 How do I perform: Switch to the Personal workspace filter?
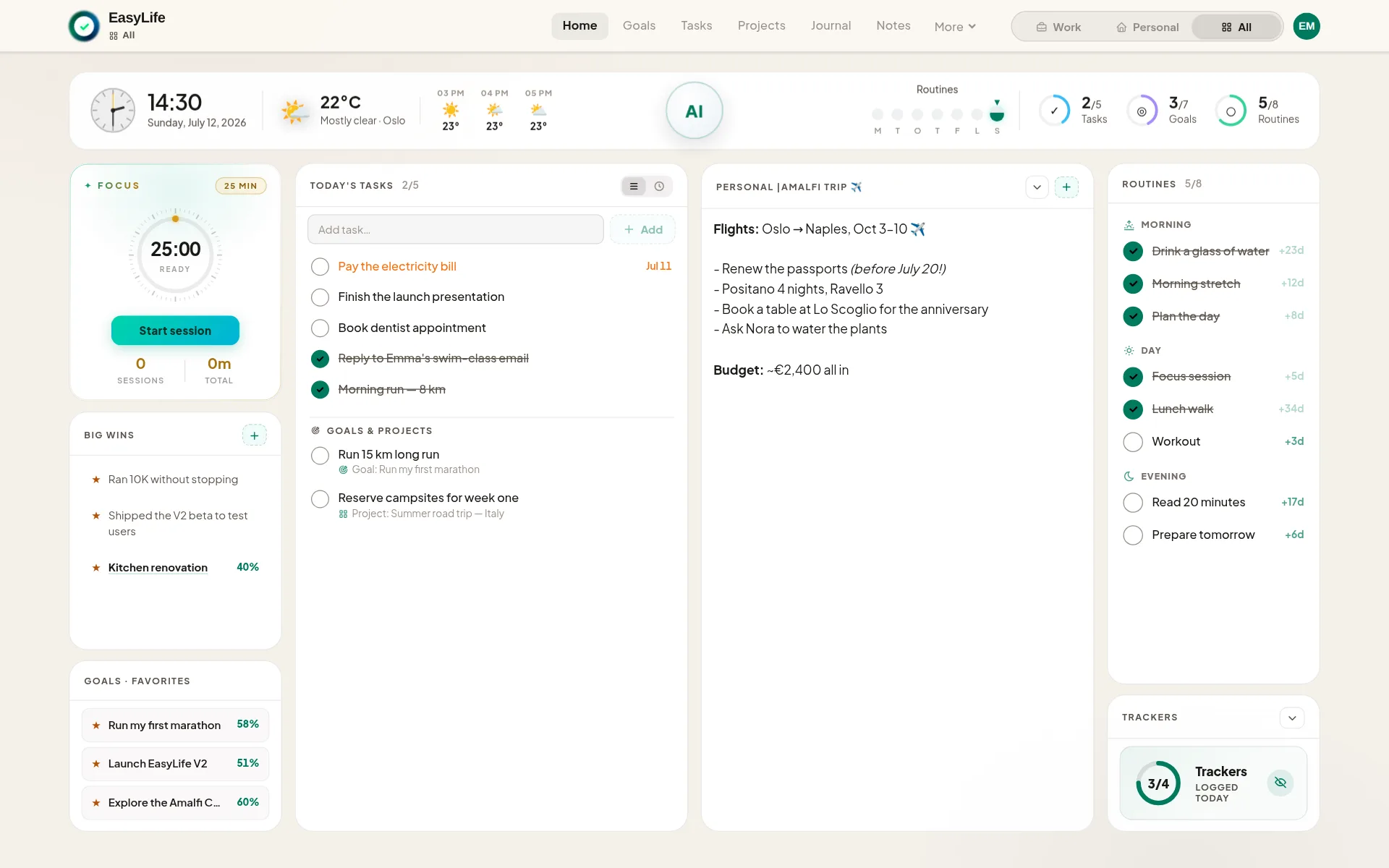click(1147, 27)
